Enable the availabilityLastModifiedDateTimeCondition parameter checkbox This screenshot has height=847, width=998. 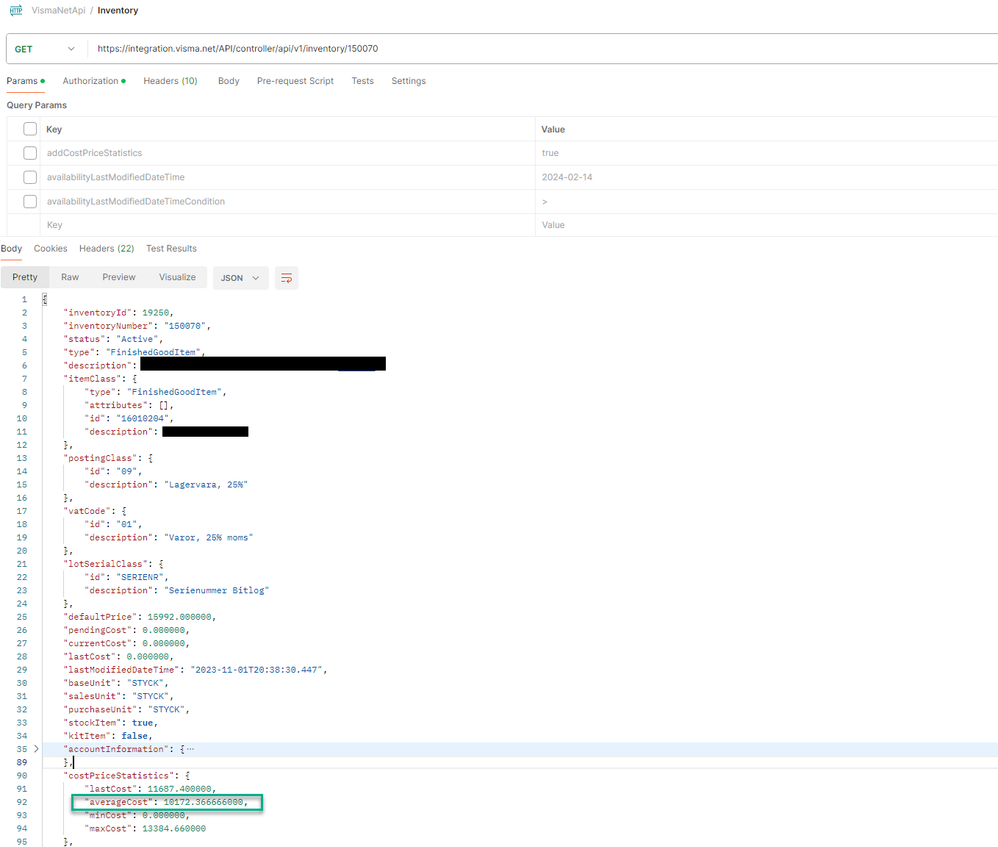click(30, 202)
